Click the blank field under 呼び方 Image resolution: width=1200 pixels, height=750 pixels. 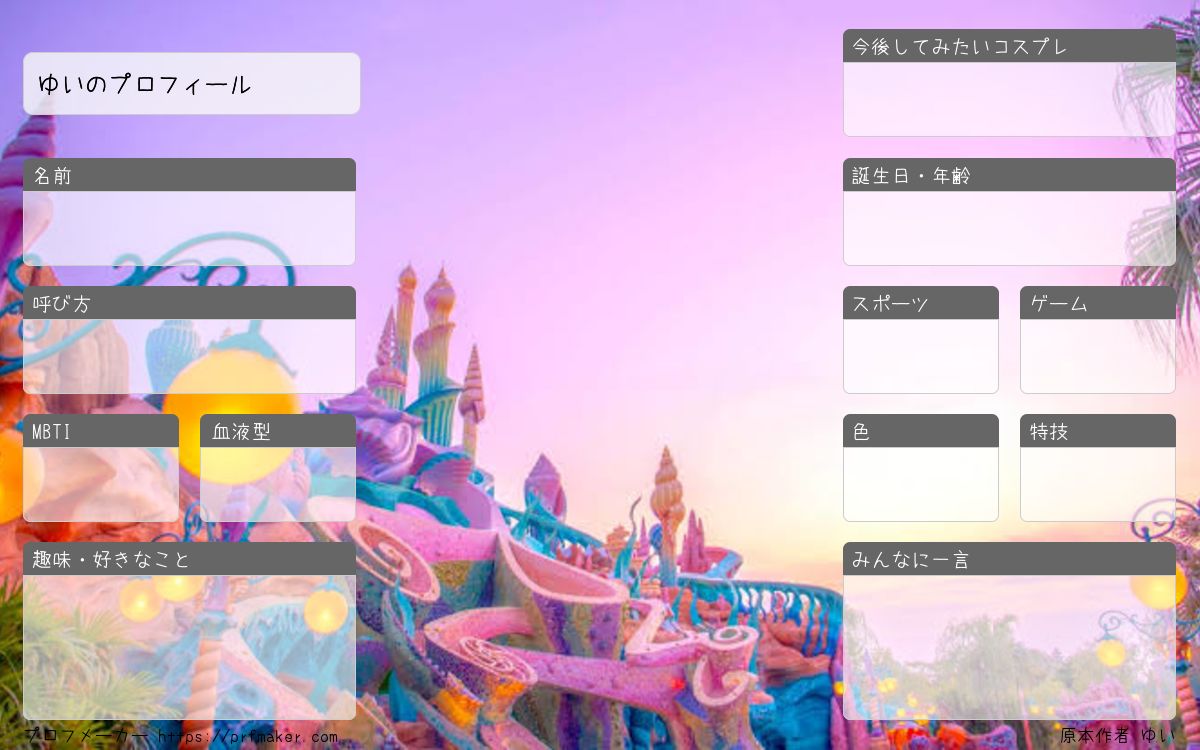[x=189, y=356]
